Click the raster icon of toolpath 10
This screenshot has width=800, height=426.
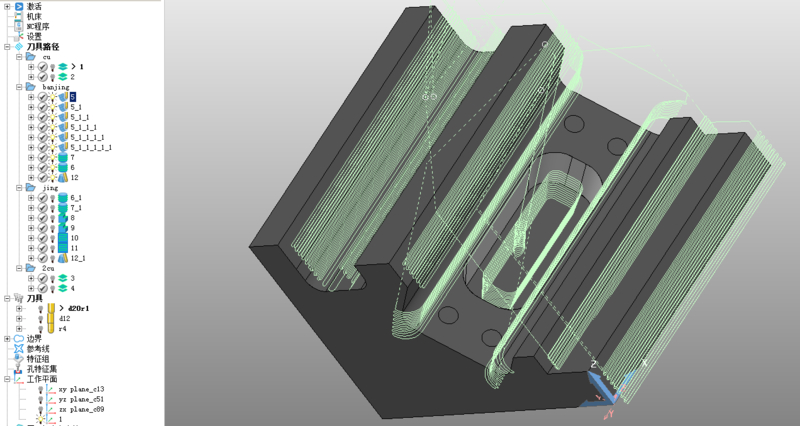tap(63, 238)
